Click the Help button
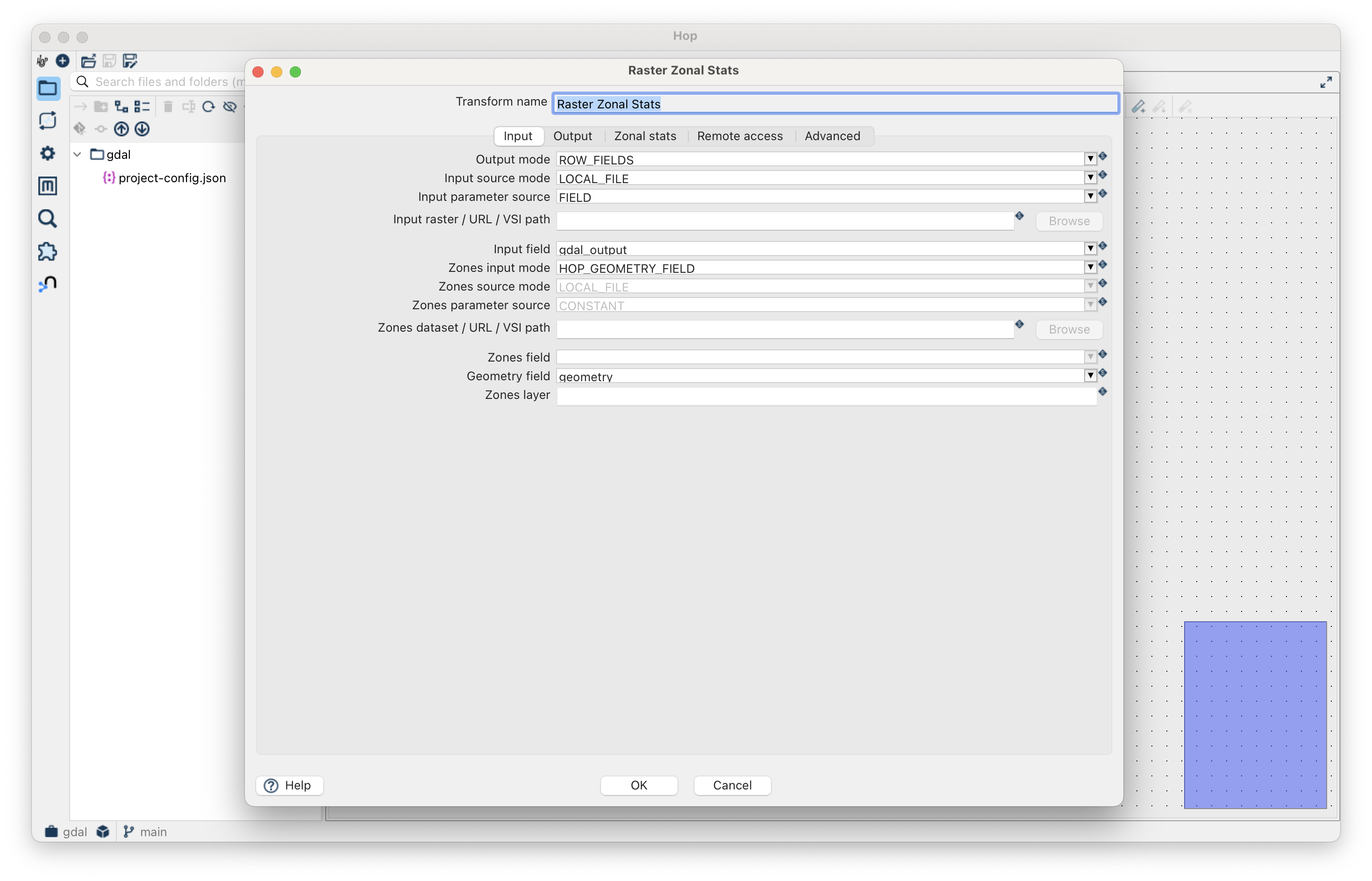This screenshot has height=881, width=1372. (290, 785)
